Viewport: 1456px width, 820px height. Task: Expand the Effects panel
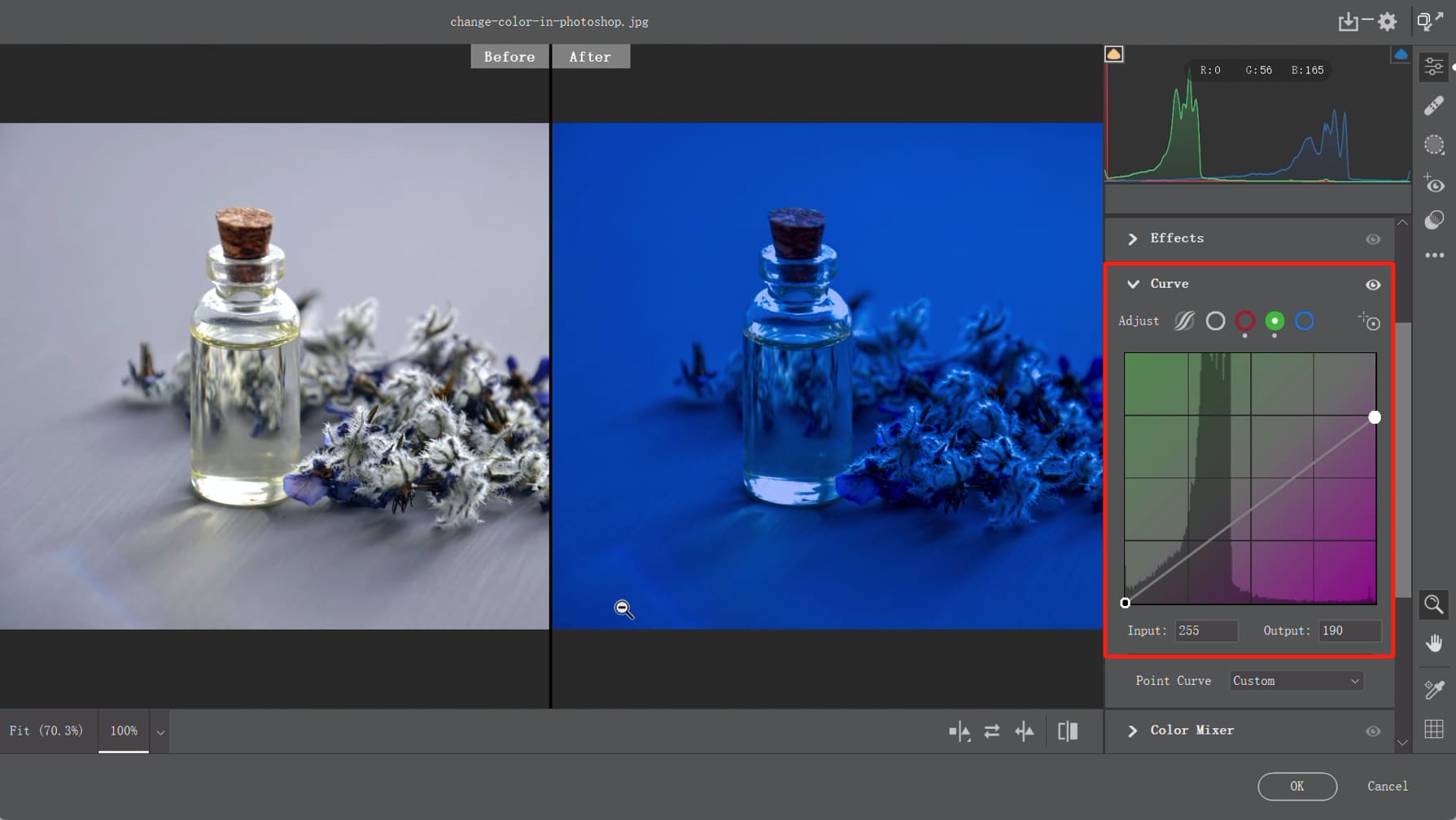pos(1132,239)
